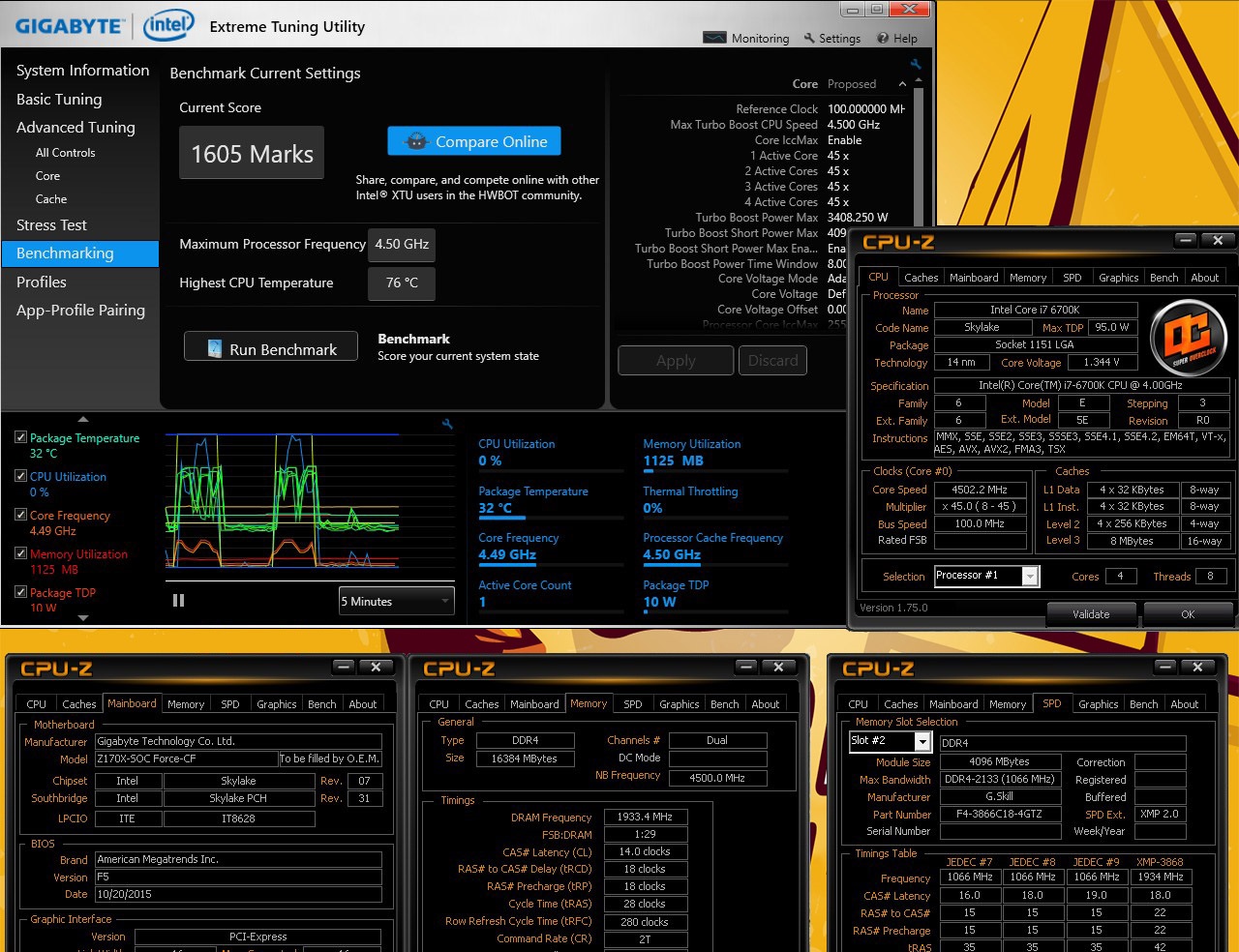Select Benchmarking in sidebar
1239x952 pixels.
pyautogui.click(x=80, y=253)
